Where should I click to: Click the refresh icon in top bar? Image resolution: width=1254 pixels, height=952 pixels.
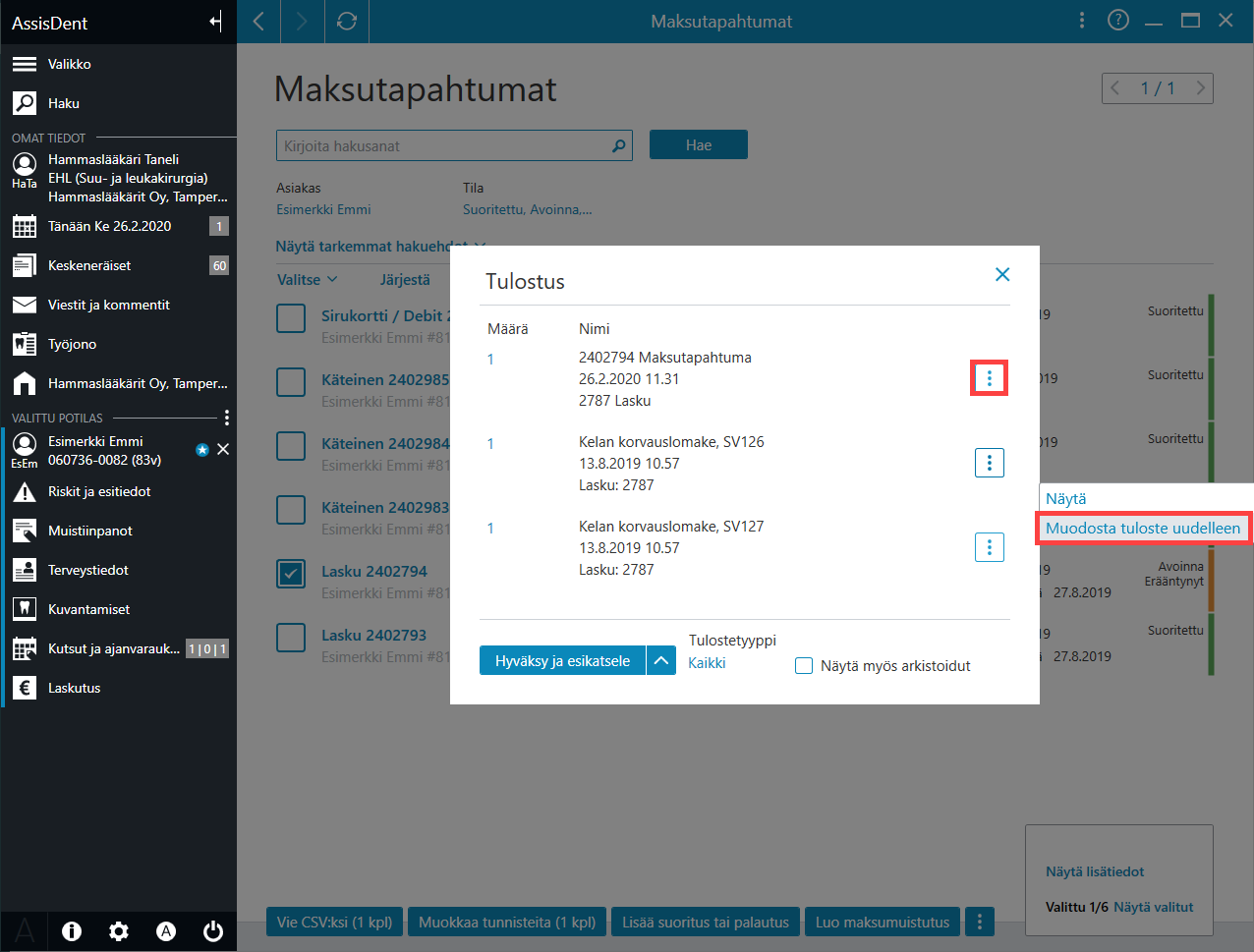pos(347,21)
